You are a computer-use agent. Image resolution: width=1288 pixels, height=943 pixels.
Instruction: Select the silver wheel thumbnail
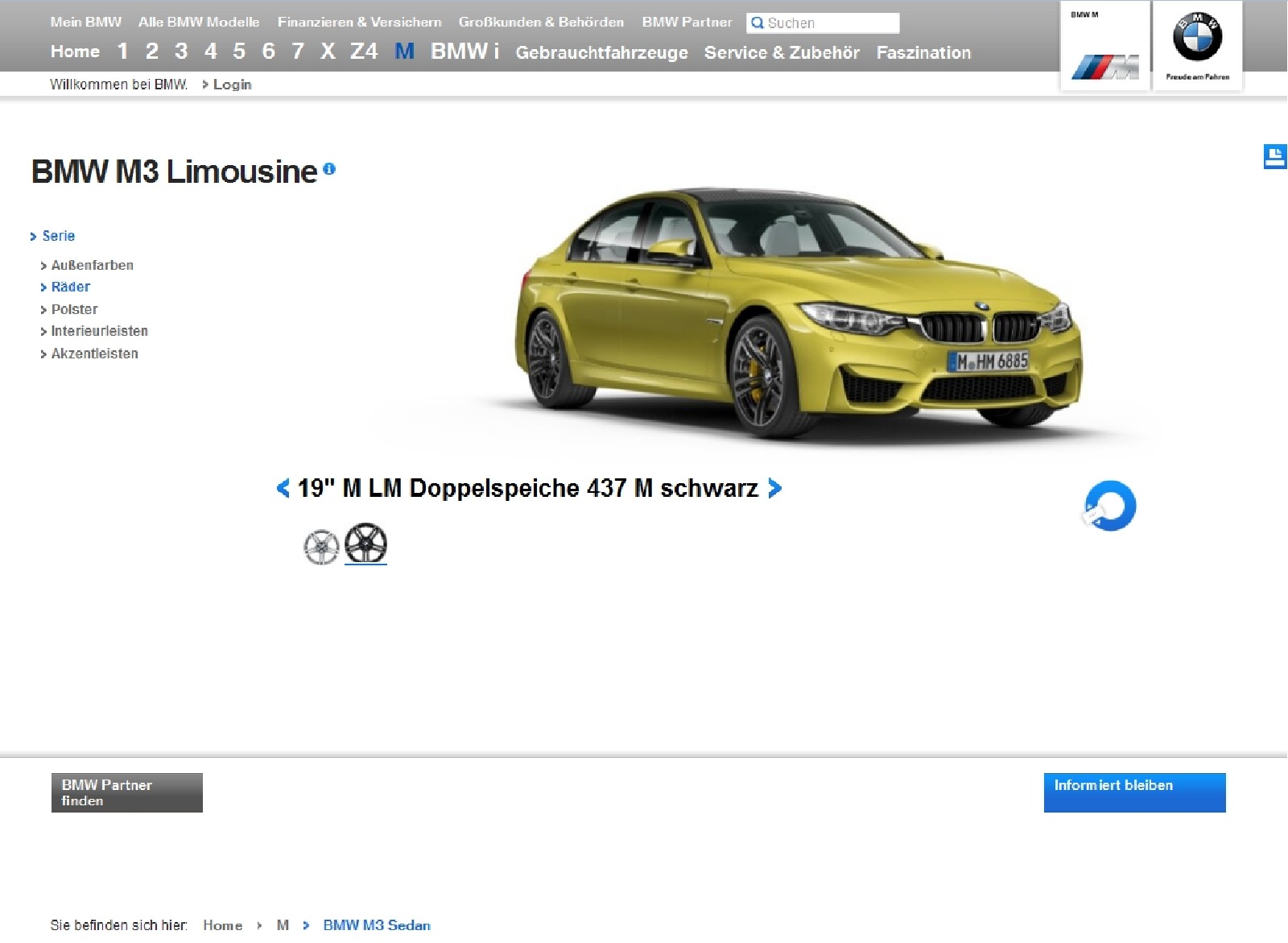point(321,547)
